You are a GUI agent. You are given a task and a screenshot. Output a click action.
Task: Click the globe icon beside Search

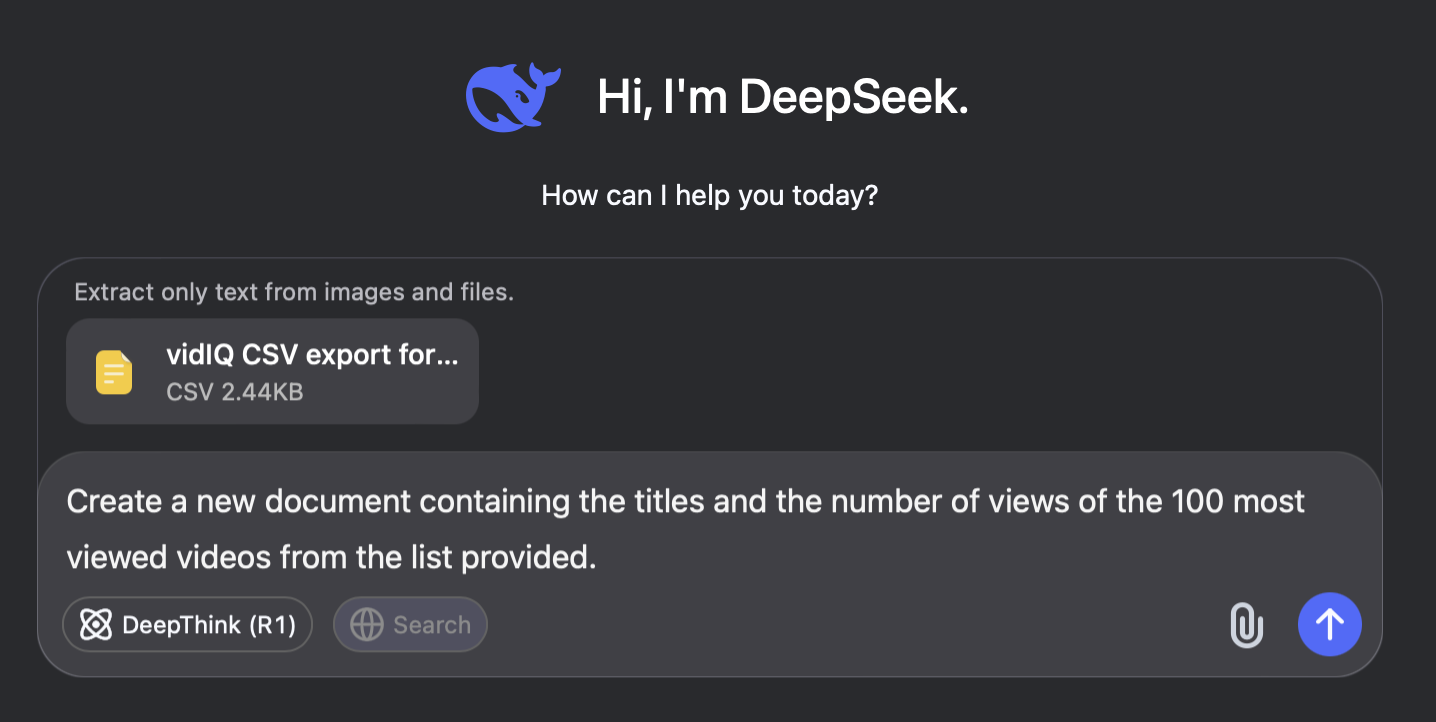tap(366, 625)
